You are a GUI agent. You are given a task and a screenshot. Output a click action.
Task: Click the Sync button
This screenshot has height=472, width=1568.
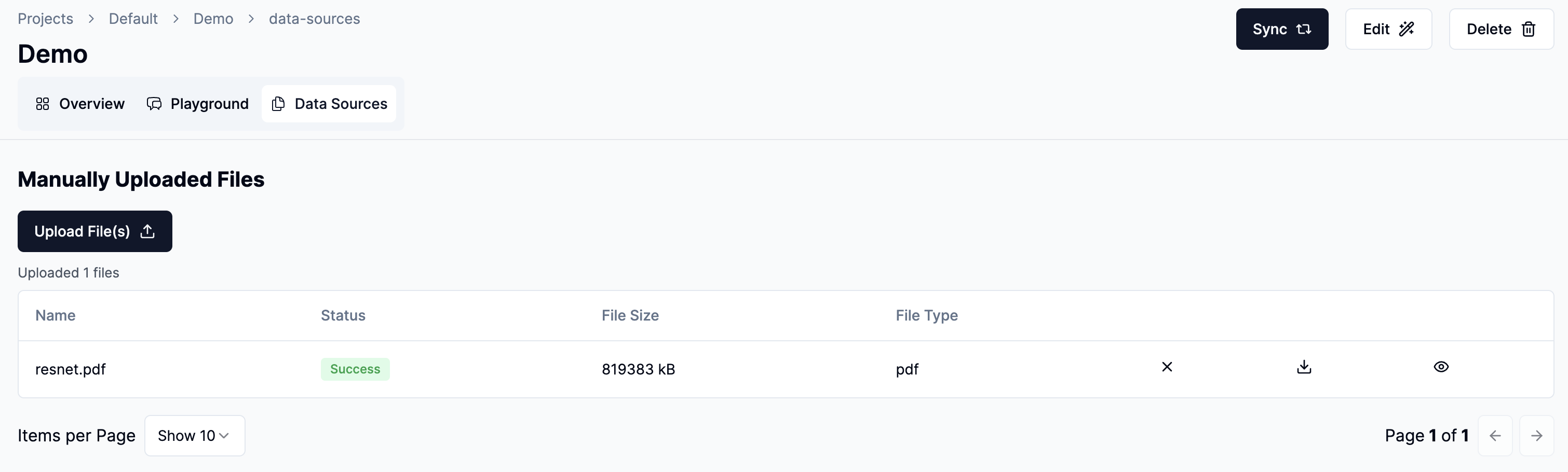(x=1282, y=29)
